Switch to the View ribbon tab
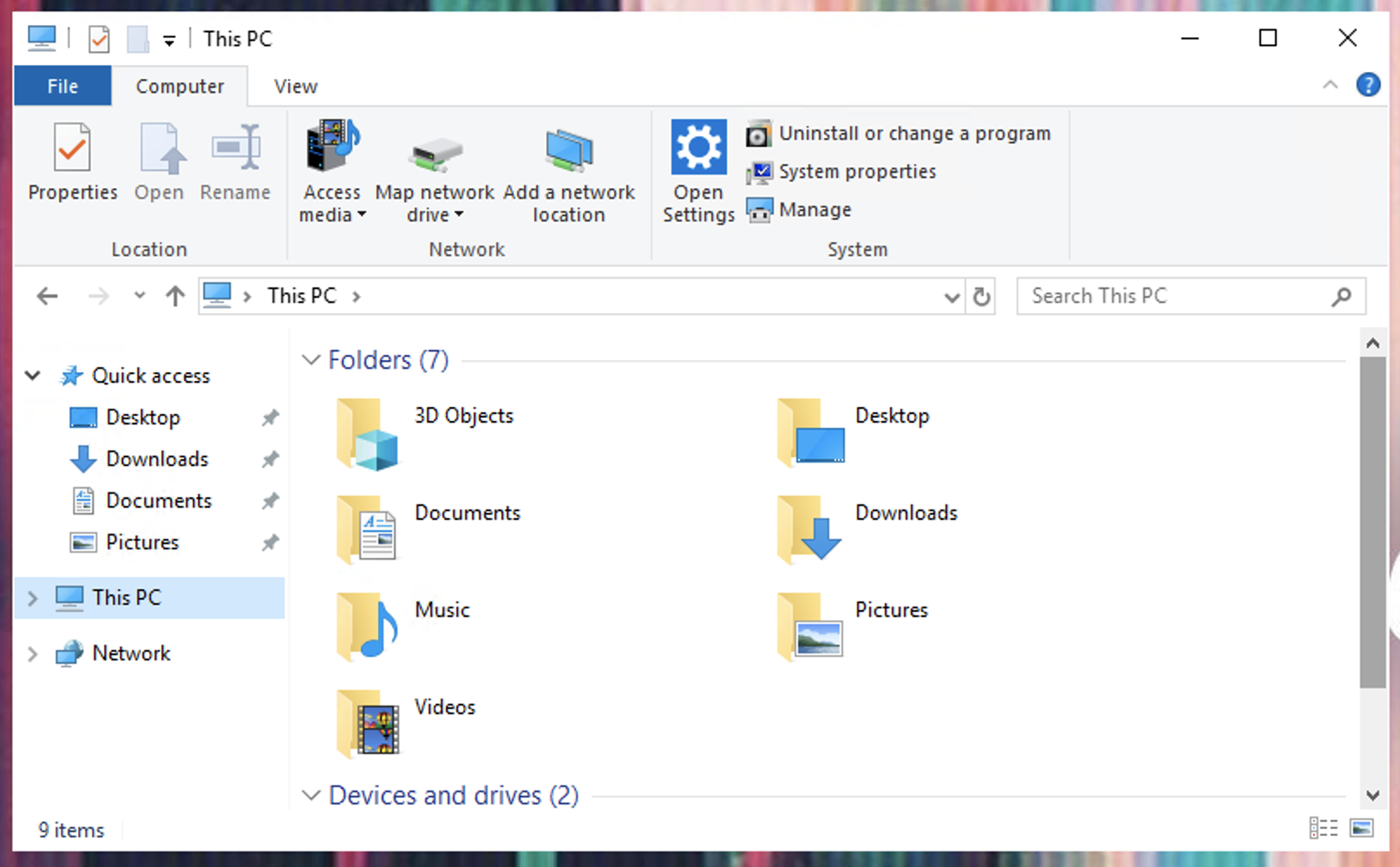This screenshot has height=867, width=1400. (296, 86)
